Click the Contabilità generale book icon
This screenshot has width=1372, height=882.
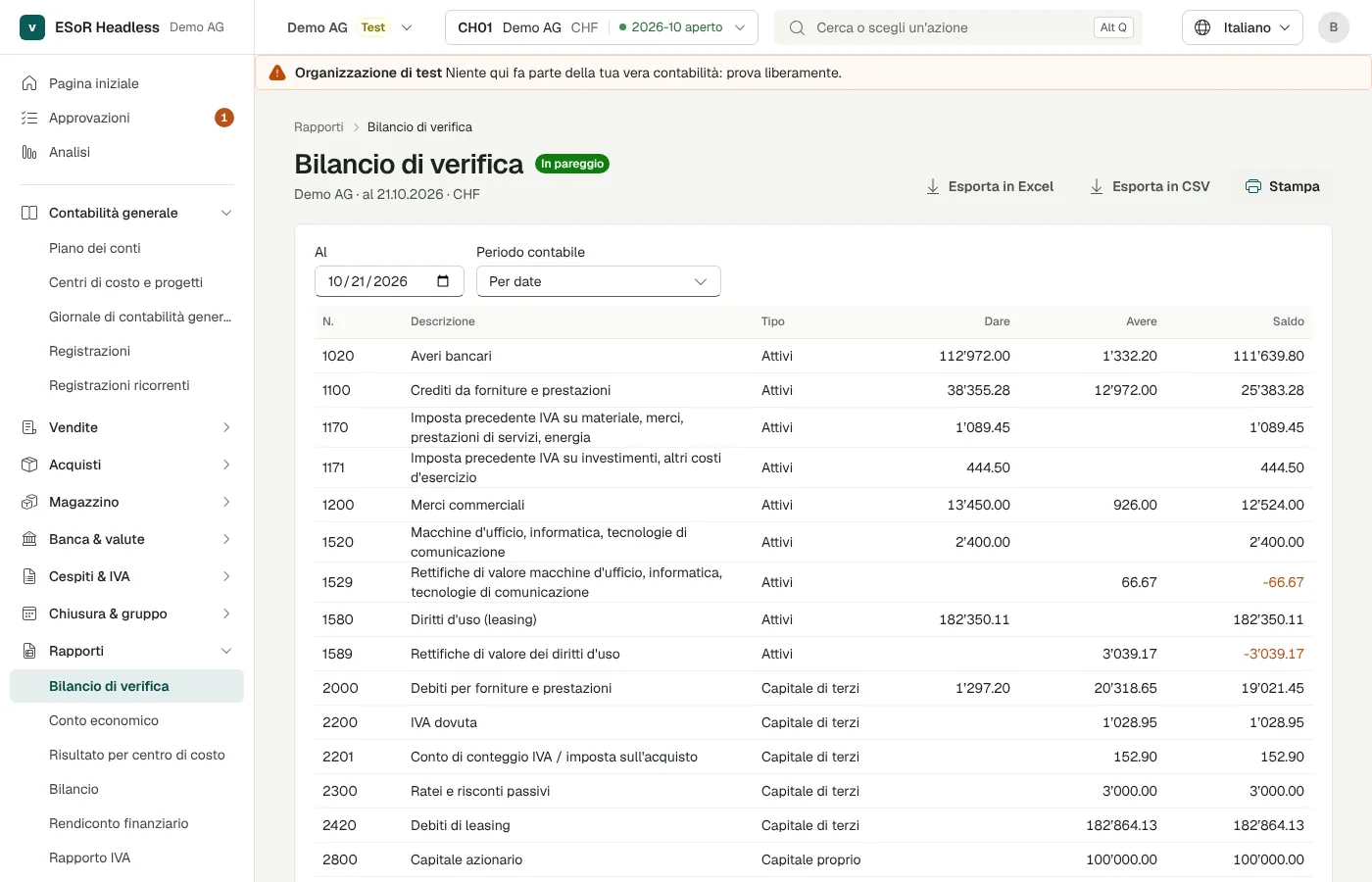(x=29, y=213)
